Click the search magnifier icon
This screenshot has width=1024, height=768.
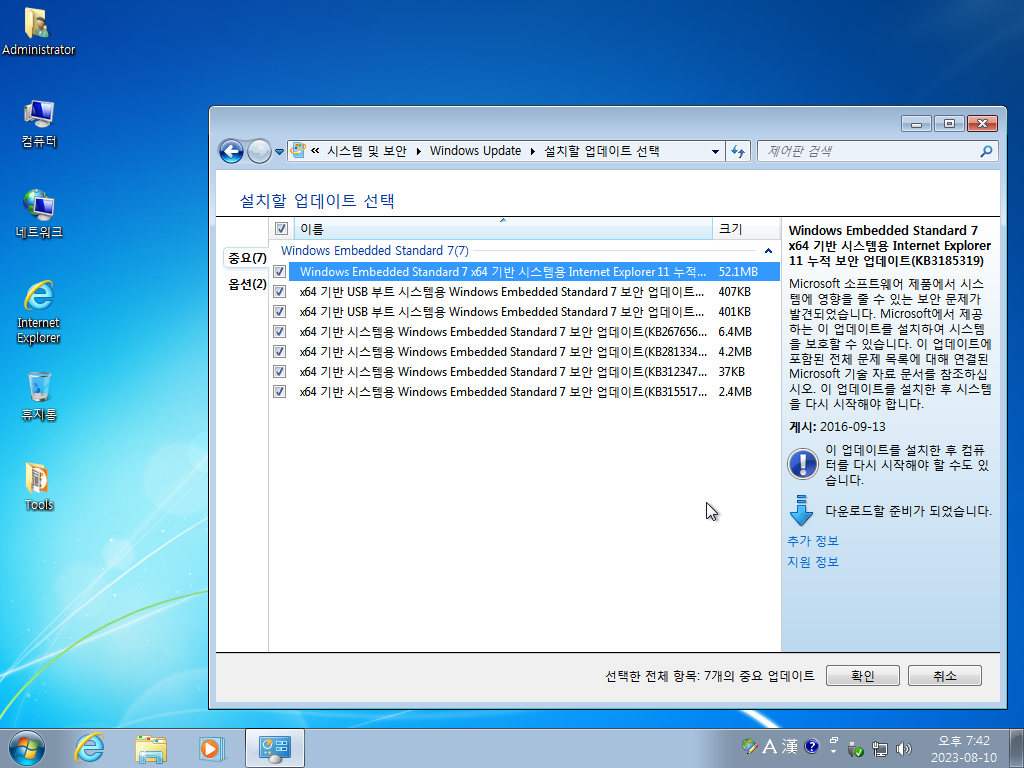coord(986,152)
